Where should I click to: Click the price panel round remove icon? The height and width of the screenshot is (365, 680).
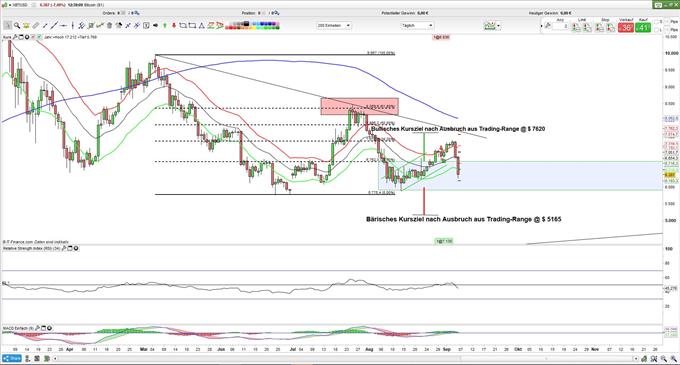coord(27,37)
